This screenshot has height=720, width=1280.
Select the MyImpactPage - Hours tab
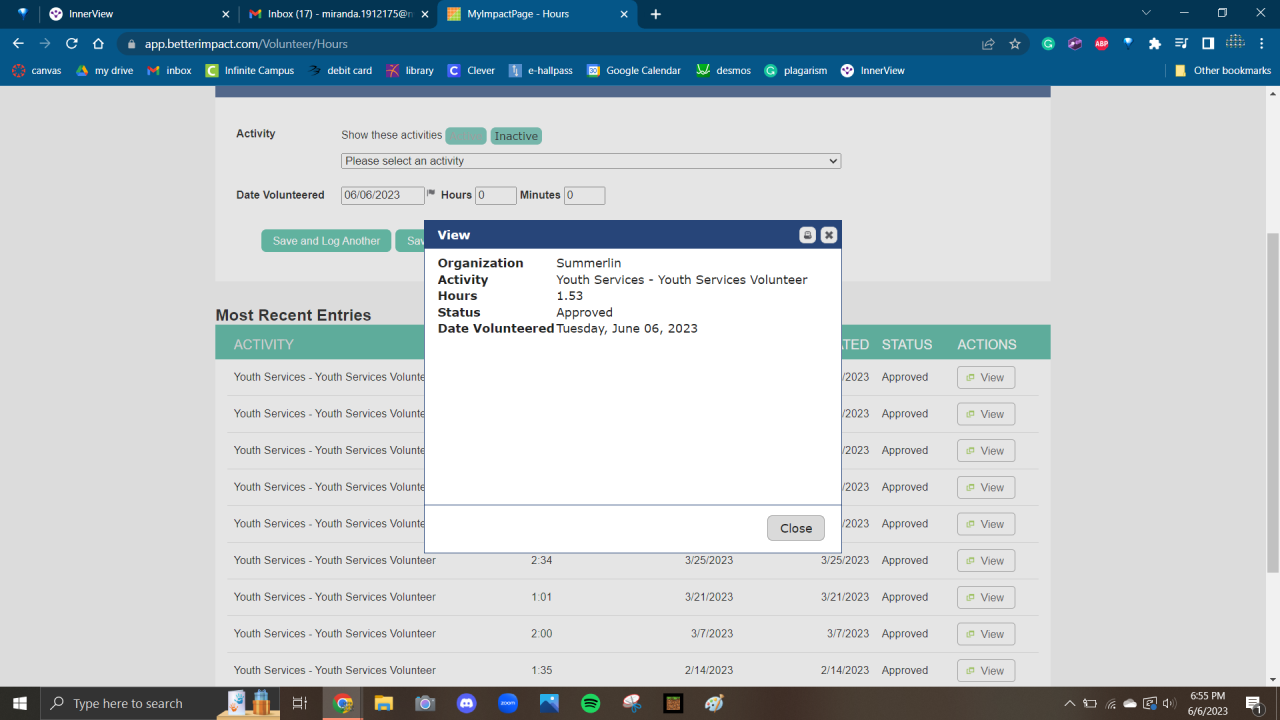click(x=538, y=14)
